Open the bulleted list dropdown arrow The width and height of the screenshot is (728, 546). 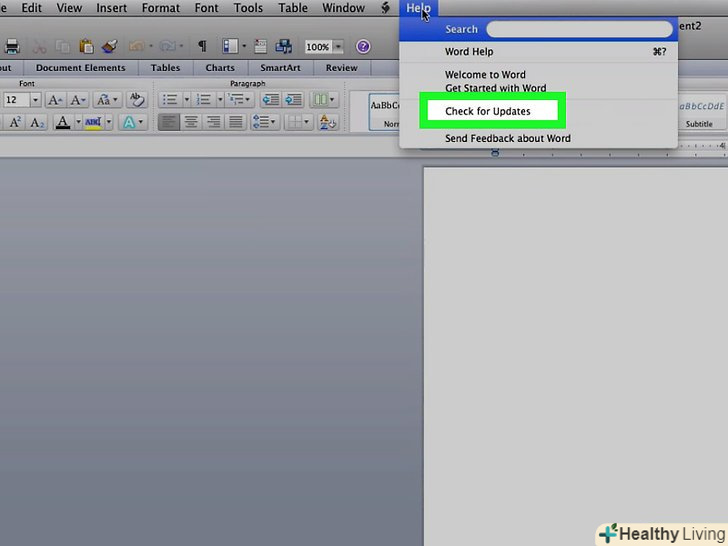point(187,99)
